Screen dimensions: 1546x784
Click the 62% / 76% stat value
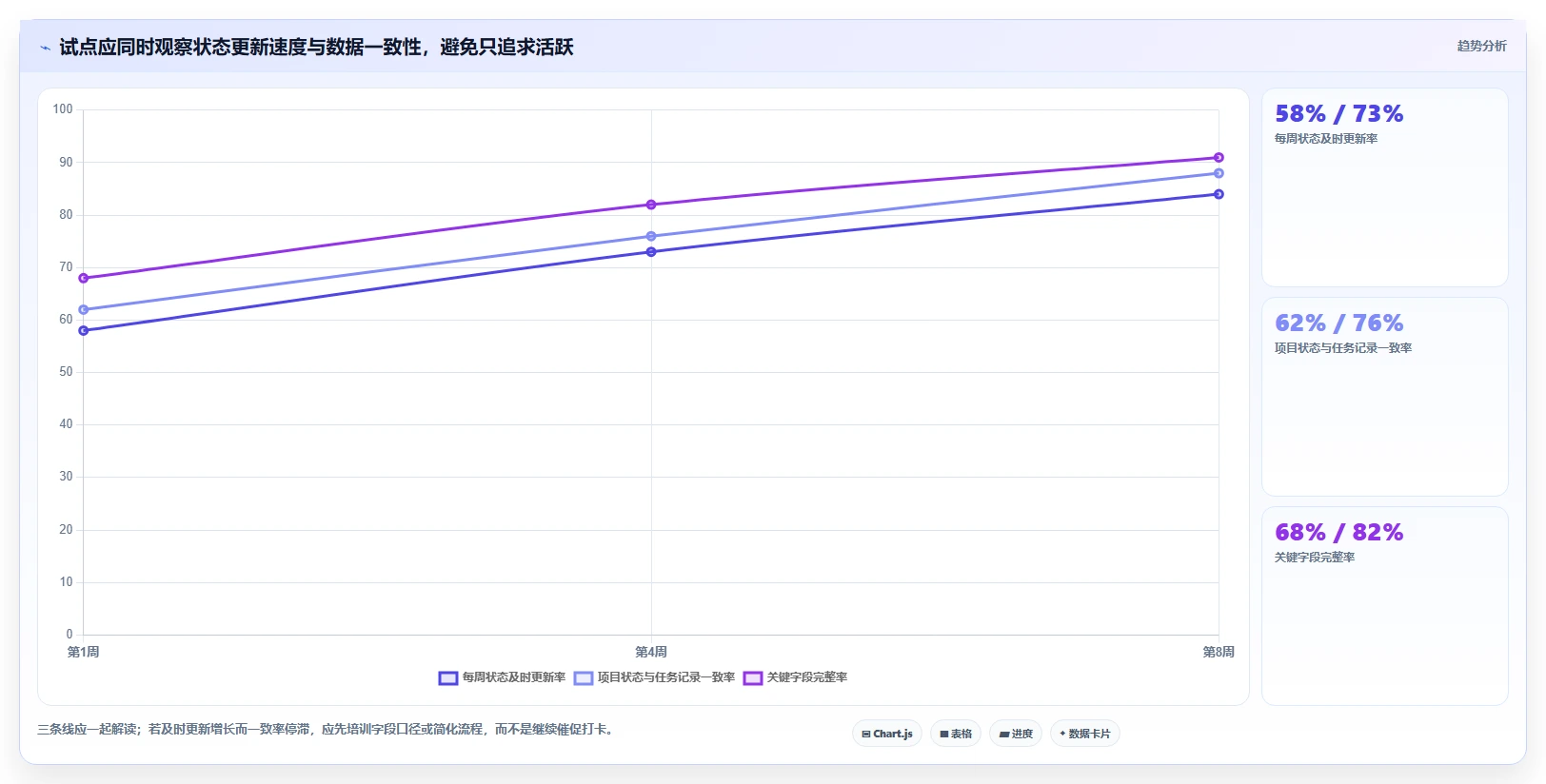(1339, 323)
